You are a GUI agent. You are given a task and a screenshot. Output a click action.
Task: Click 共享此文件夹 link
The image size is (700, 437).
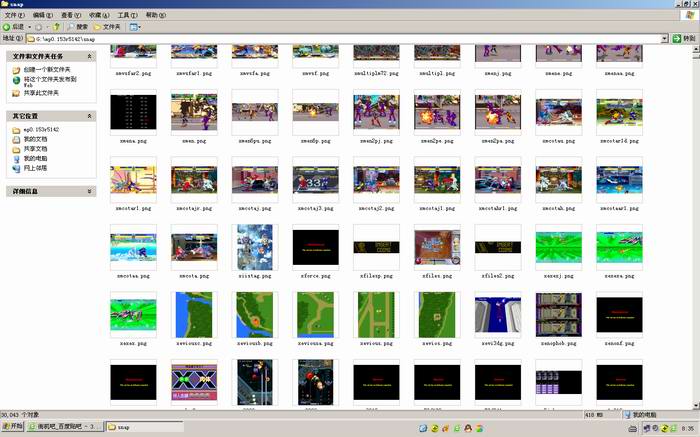[x=41, y=93]
